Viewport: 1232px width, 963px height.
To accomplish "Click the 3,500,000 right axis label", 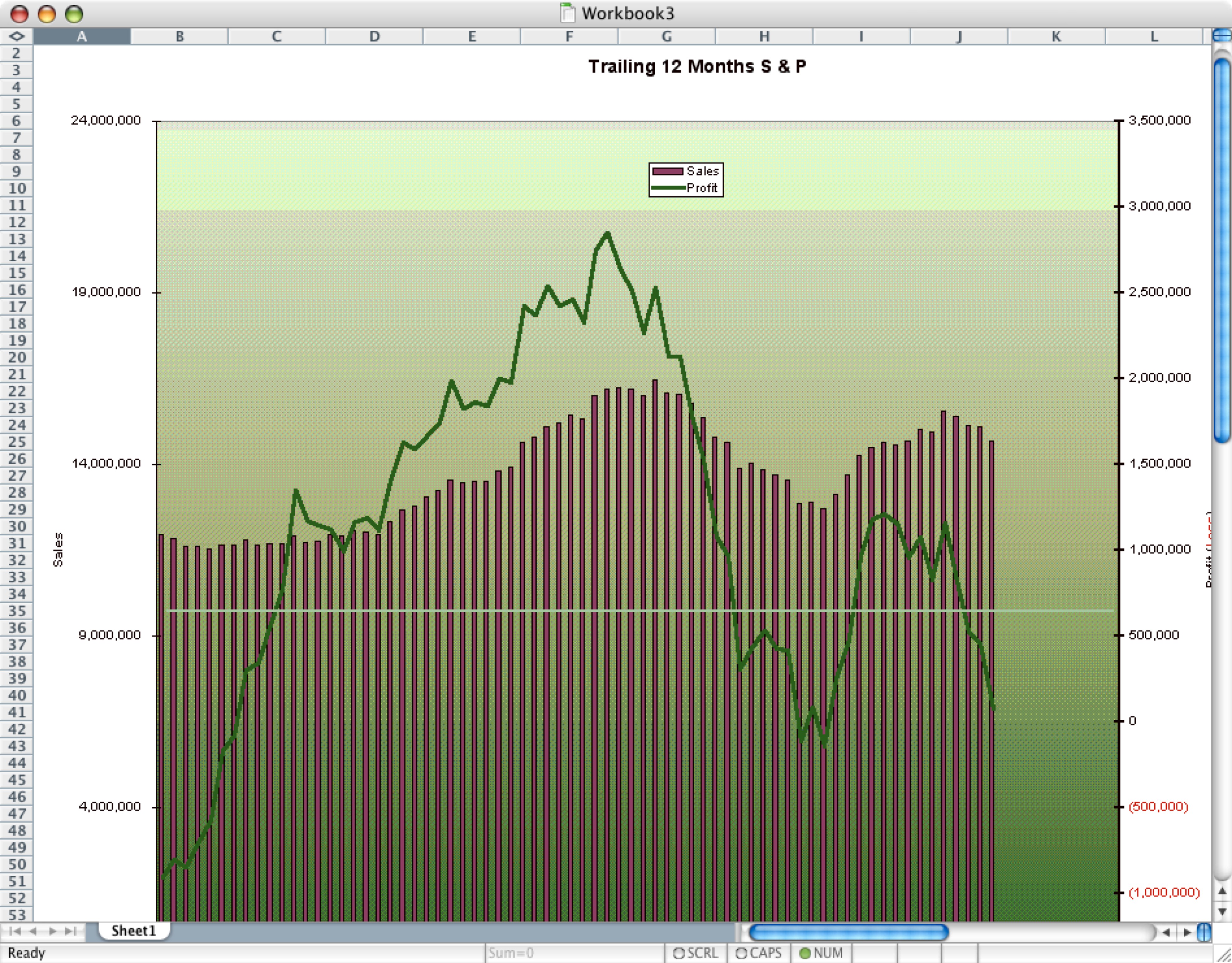I will 1160,120.
